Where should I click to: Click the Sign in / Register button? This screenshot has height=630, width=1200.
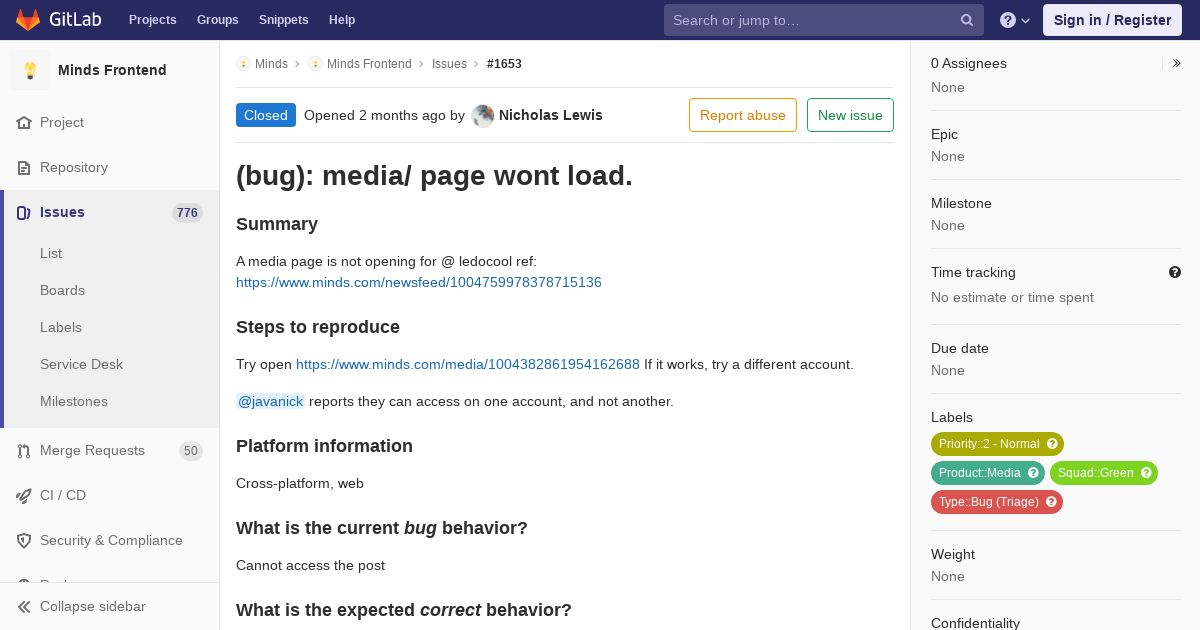(x=1112, y=20)
